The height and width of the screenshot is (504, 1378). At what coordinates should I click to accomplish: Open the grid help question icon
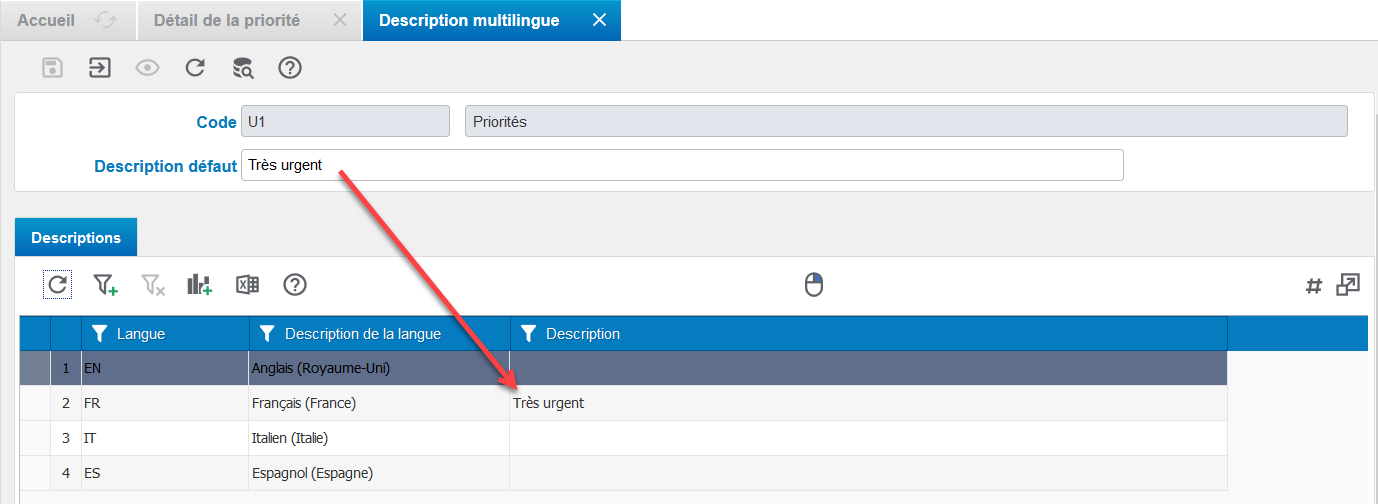[x=294, y=285]
